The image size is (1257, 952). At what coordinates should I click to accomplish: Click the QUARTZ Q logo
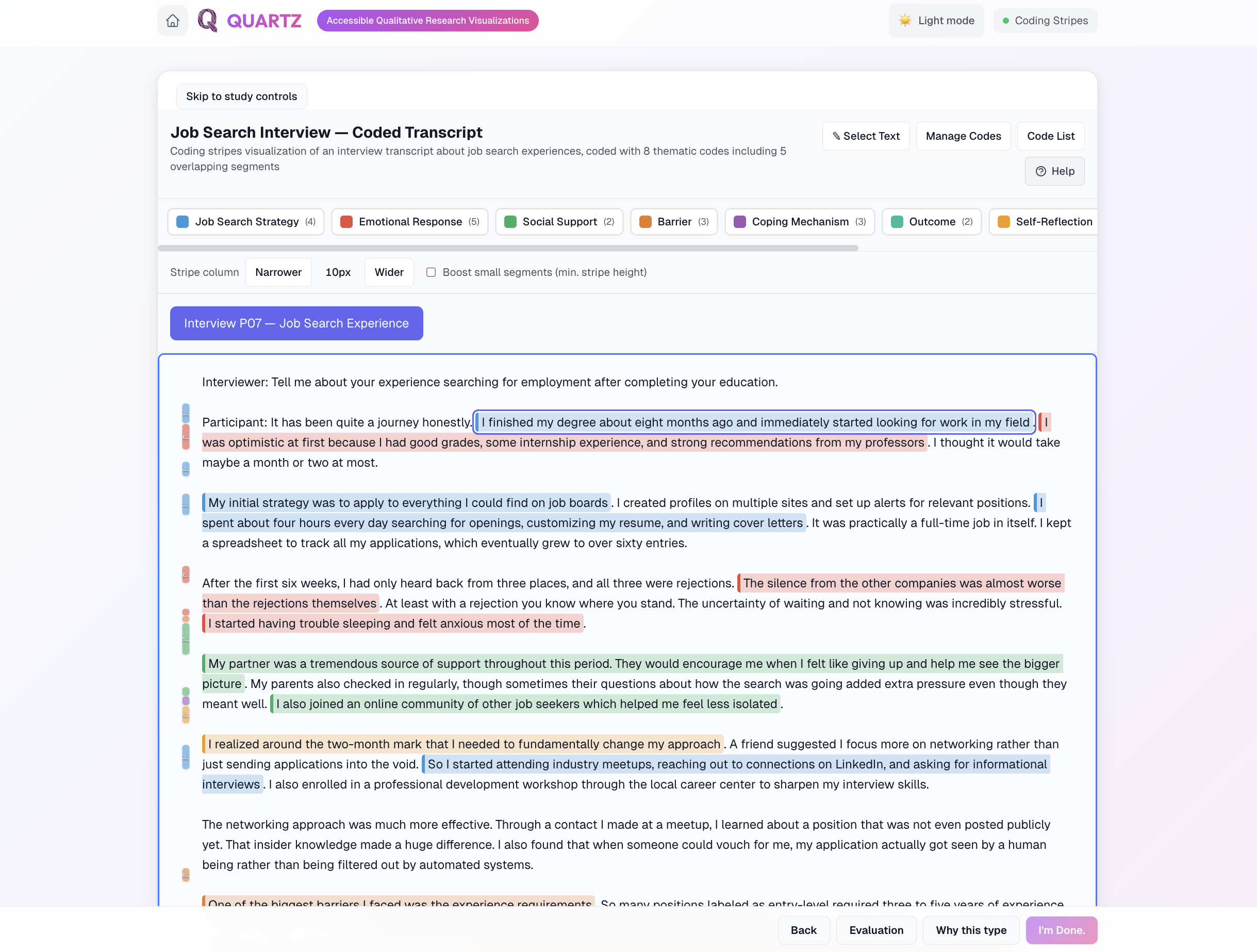(x=207, y=21)
